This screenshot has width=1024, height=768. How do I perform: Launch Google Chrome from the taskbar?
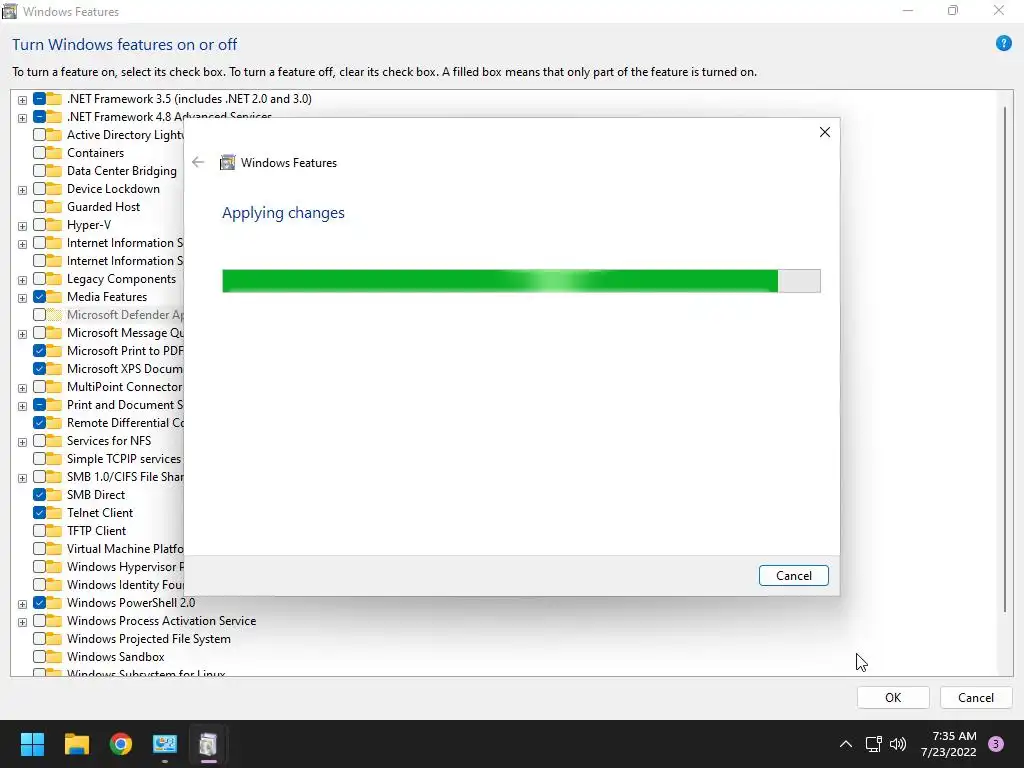click(x=121, y=744)
